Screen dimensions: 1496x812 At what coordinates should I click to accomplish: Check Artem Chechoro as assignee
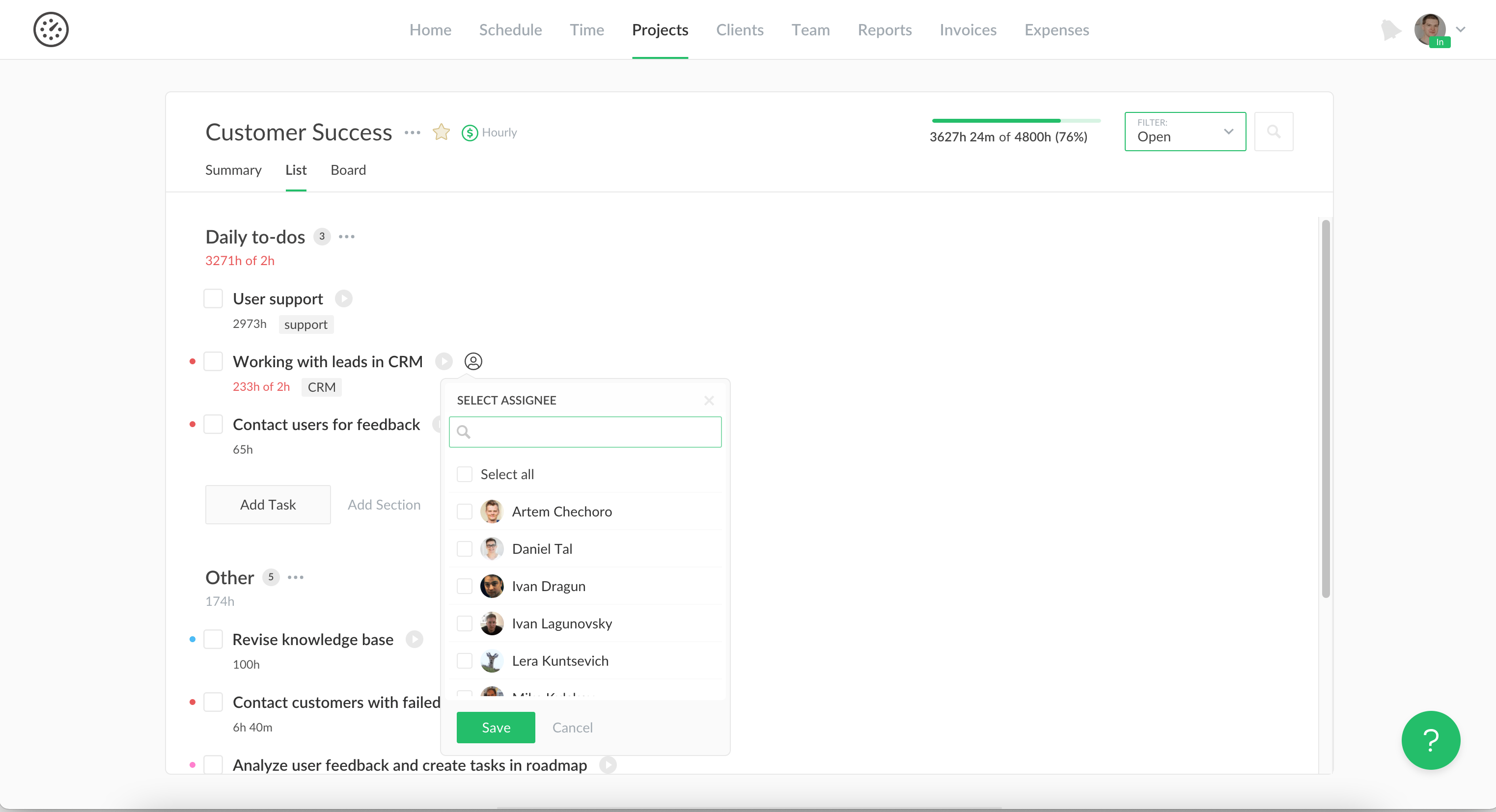pos(464,512)
